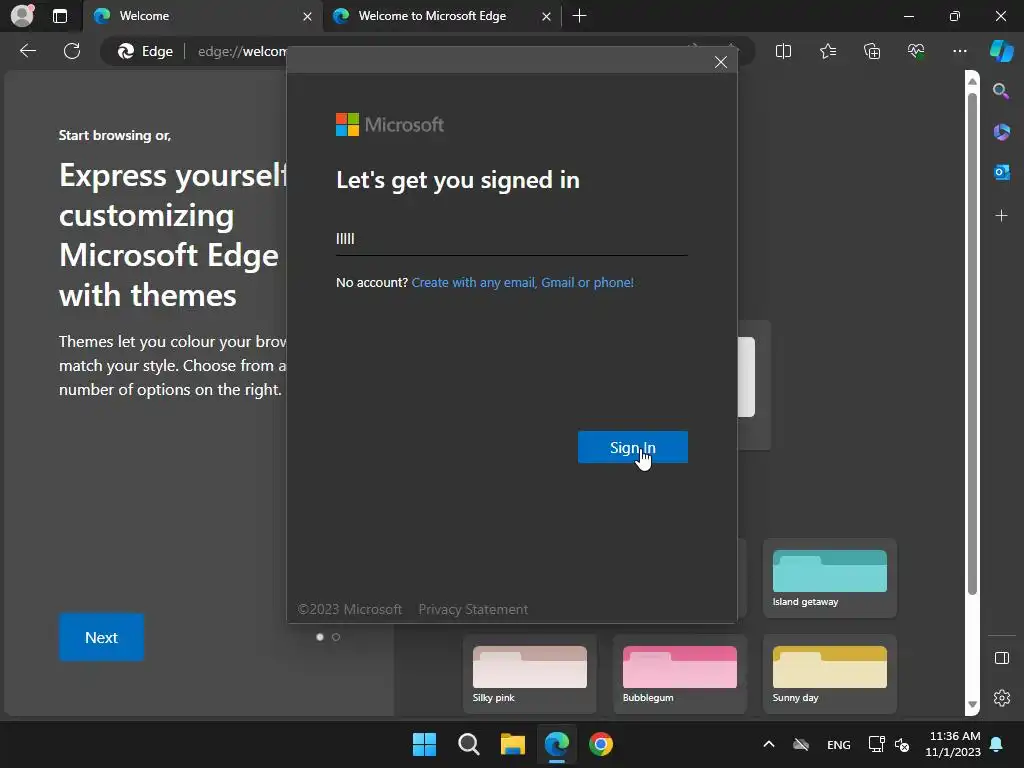Open tab actions menu icon
1024x768 pixels.
click(x=60, y=16)
